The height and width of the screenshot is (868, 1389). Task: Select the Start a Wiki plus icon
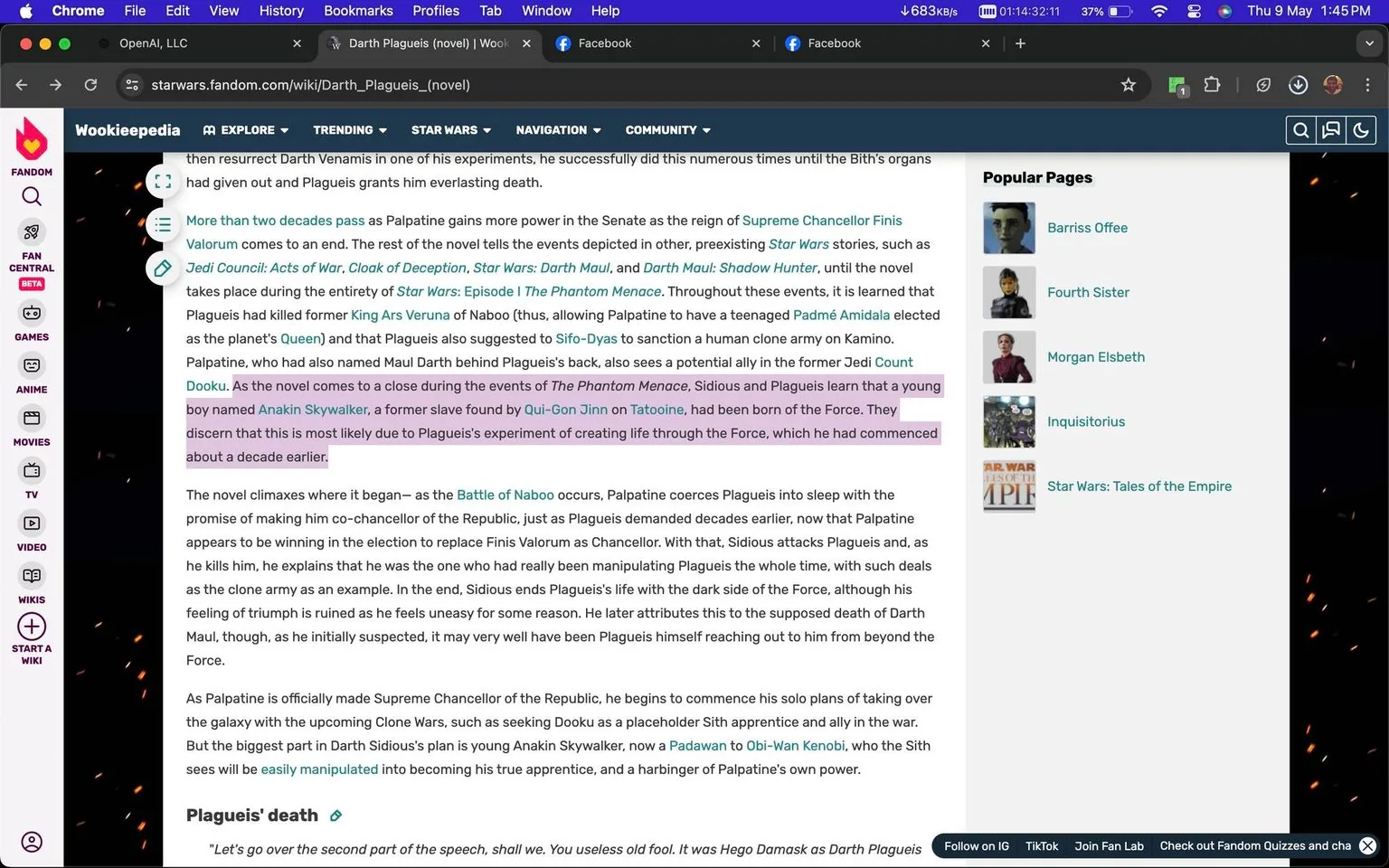pos(32,627)
